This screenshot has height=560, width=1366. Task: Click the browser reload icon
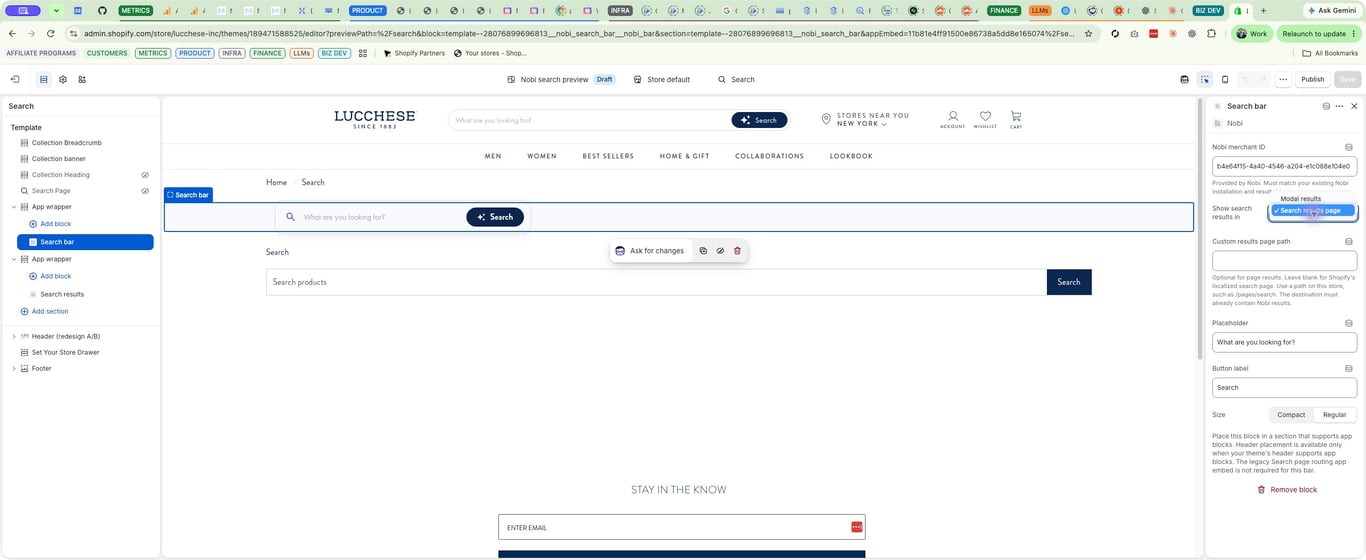pos(50,33)
